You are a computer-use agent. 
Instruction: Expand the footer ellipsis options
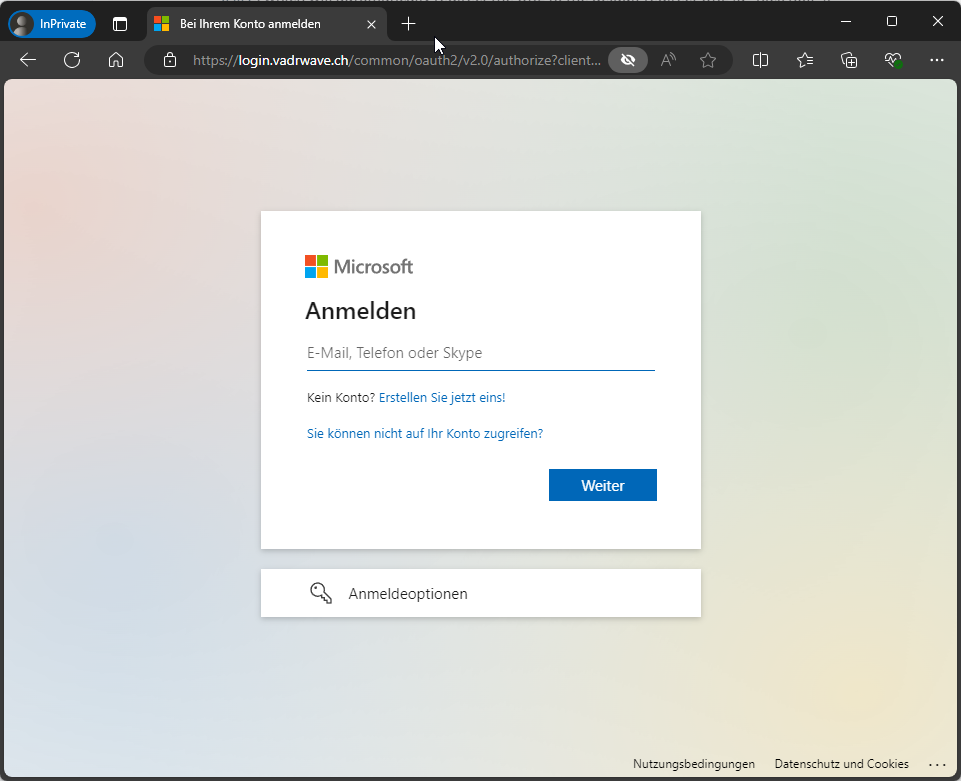tap(937, 764)
